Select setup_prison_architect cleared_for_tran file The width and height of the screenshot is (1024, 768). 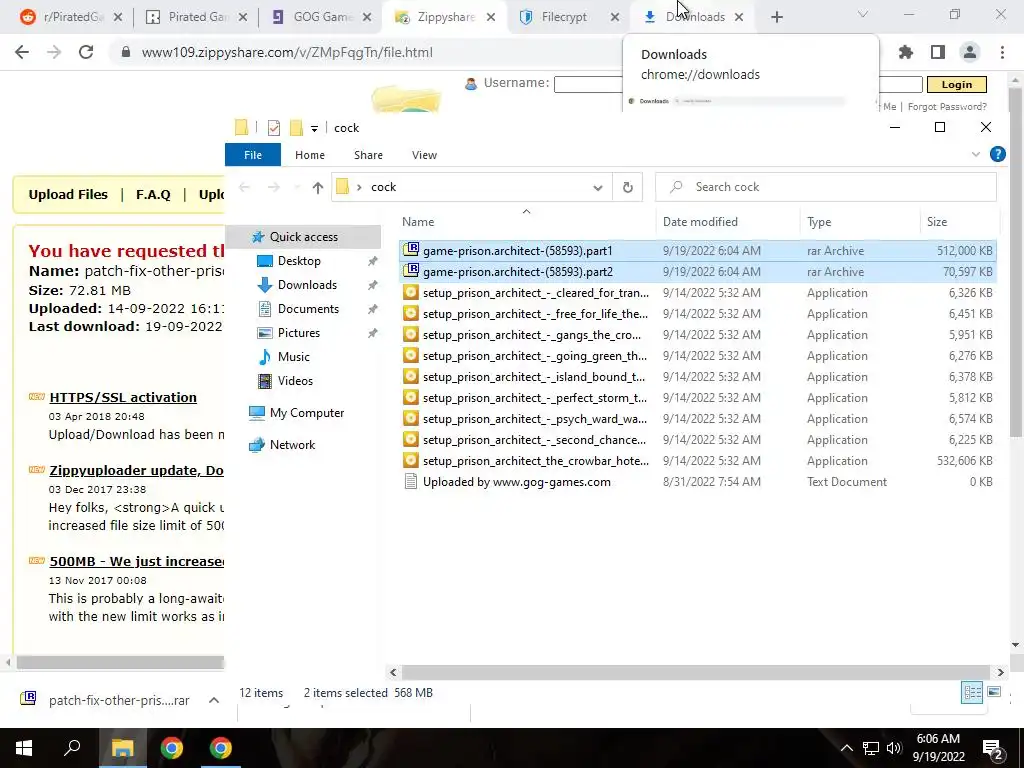697,293
